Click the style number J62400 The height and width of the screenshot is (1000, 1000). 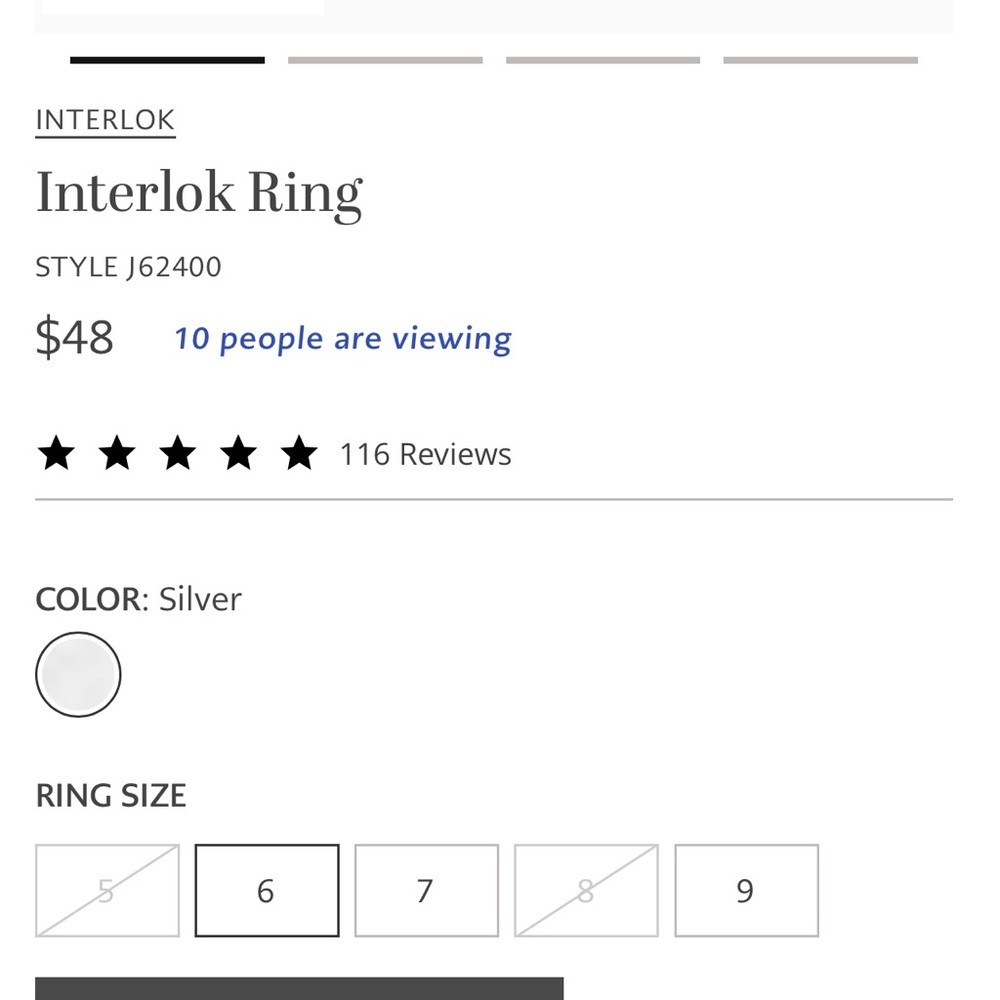pos(128,267)
